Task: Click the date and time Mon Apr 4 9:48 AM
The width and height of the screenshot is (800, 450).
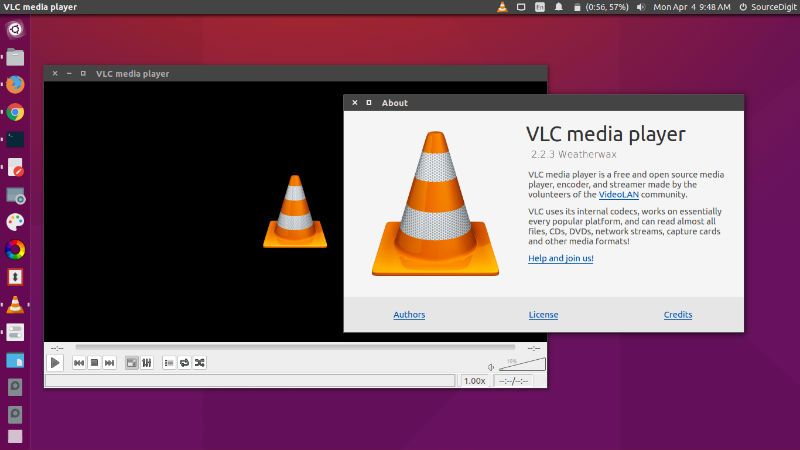Action: point(692,7)
